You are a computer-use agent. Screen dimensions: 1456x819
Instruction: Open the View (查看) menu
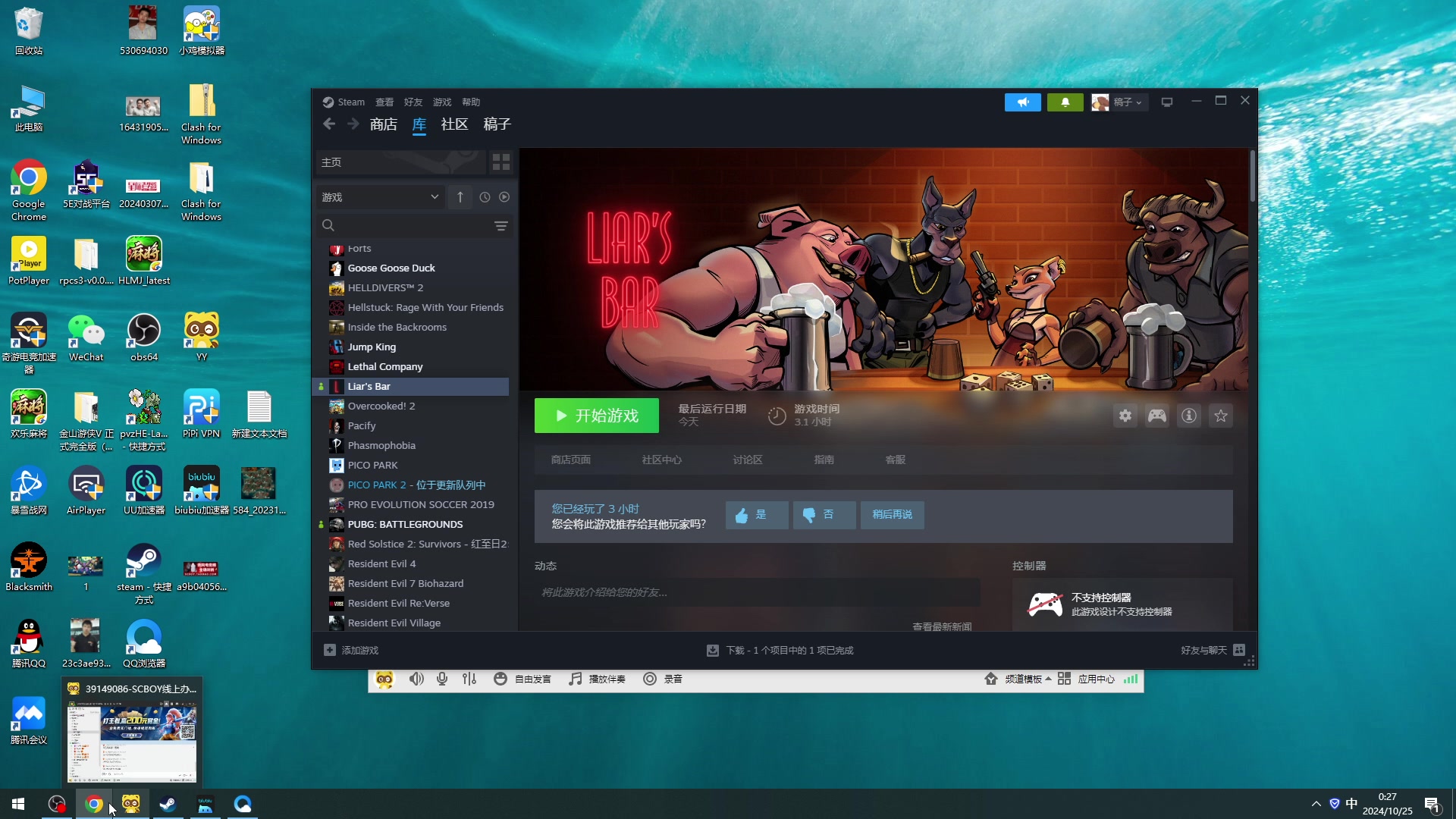[384, 102]
